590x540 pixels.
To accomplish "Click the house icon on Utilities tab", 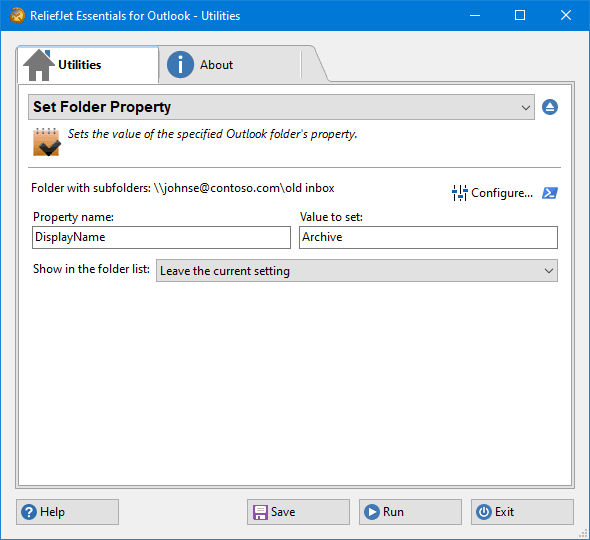I will (x=39, y=65).
